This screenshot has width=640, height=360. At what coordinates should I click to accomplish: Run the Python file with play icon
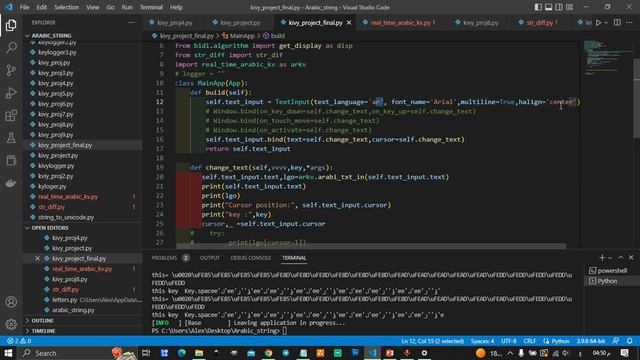(598, 23)
